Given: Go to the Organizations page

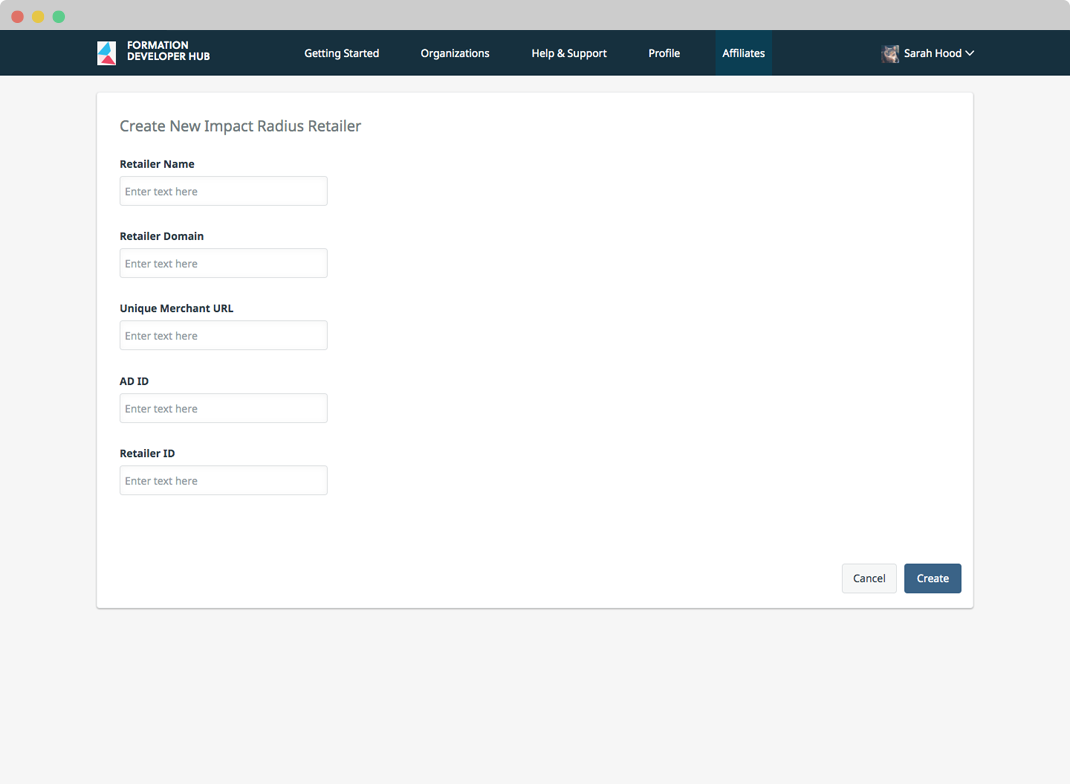Looking at the screenshot, I should pyautogui.click(x=454, y=53).
